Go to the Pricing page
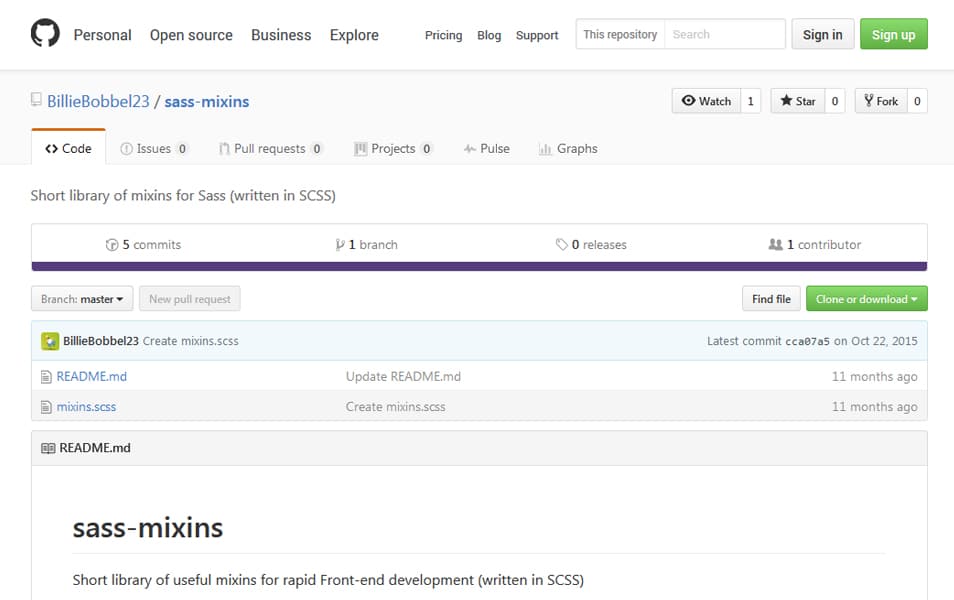Image resolution: width=954 pixels, height=600 pixels. point(444,35)
